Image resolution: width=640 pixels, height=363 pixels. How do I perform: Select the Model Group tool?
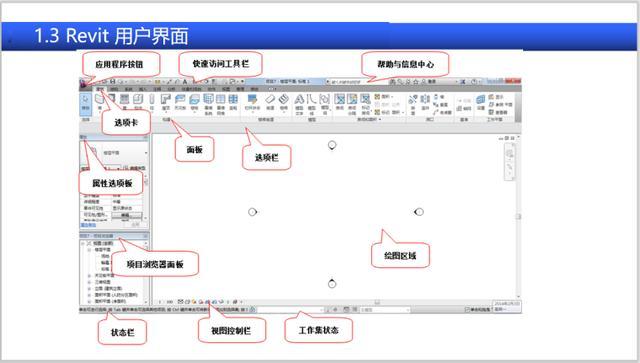tap(325, 104)
